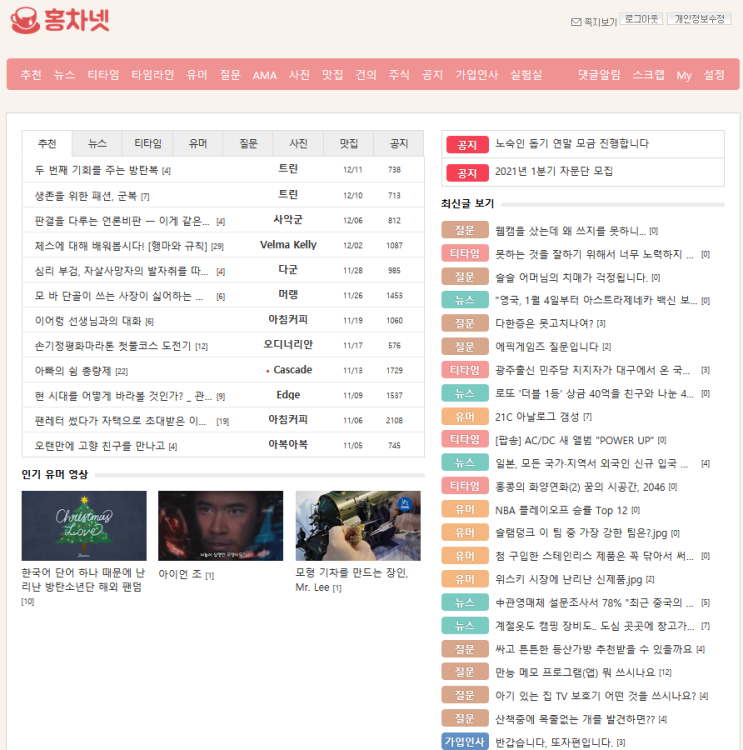This screenshot has height=750, width=743.
Task: Open 사진 in the pink navigation bar
Action: (299, 75)
